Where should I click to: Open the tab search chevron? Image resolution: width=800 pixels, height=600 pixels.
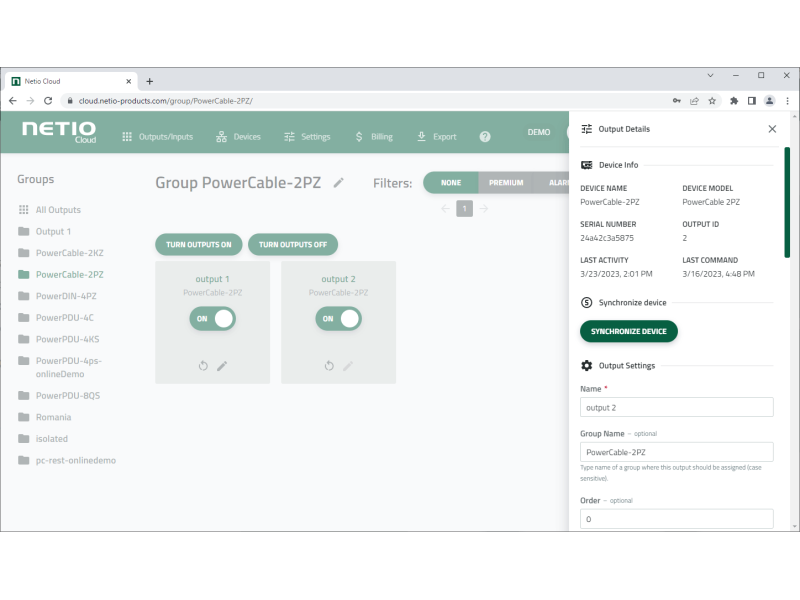click(710, 76)
